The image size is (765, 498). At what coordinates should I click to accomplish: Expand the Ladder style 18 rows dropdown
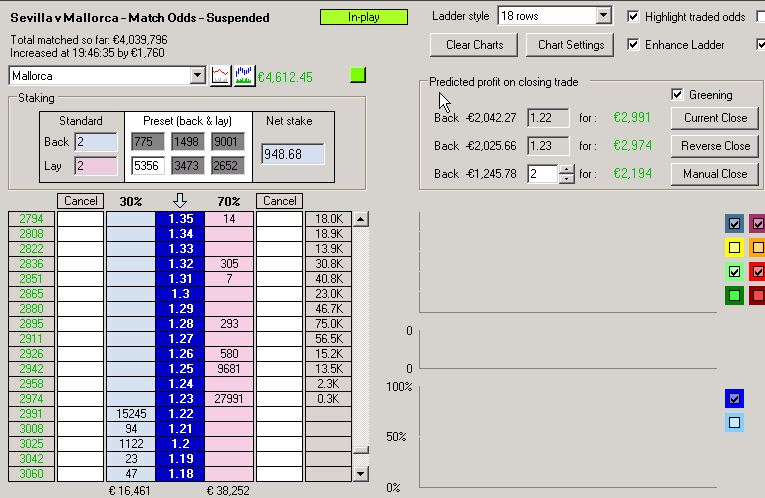click(602, 16)
